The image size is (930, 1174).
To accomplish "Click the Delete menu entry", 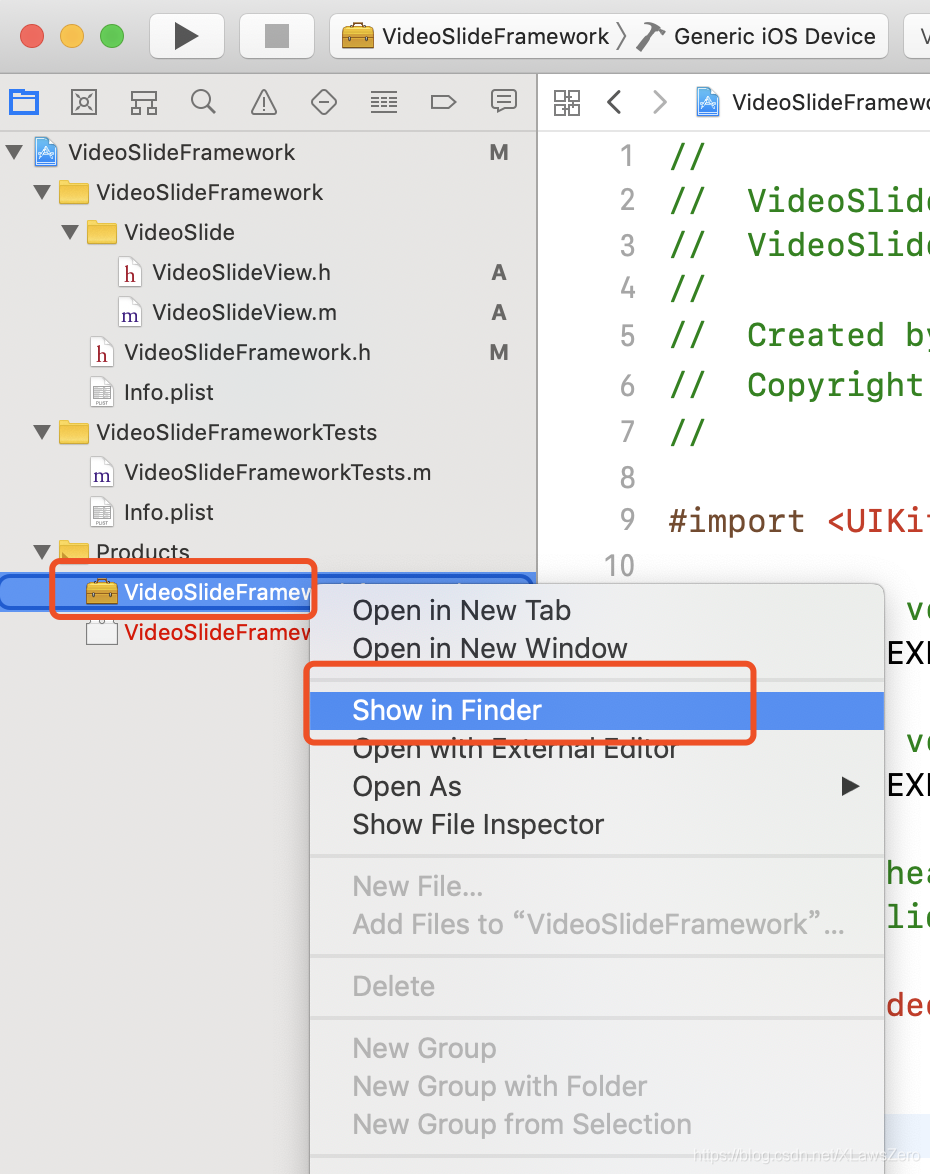I will [597, 987].
